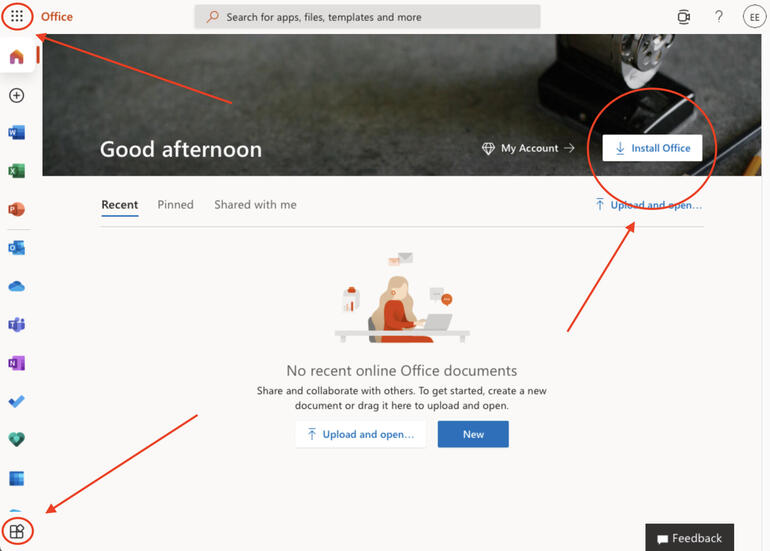Screen dimensions: 770x551
Task: Click the Office brand link
Action: pyautogui.click(x=56, y=17)
